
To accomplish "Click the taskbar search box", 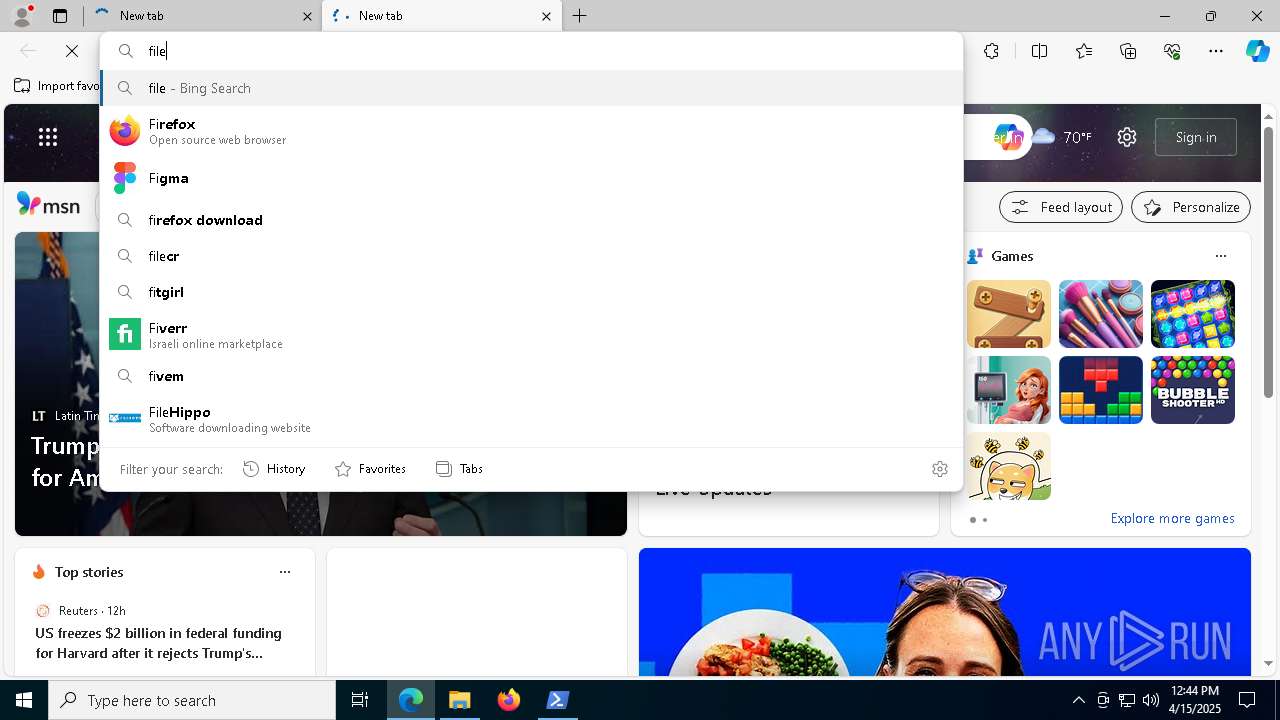I will [192, 700].
